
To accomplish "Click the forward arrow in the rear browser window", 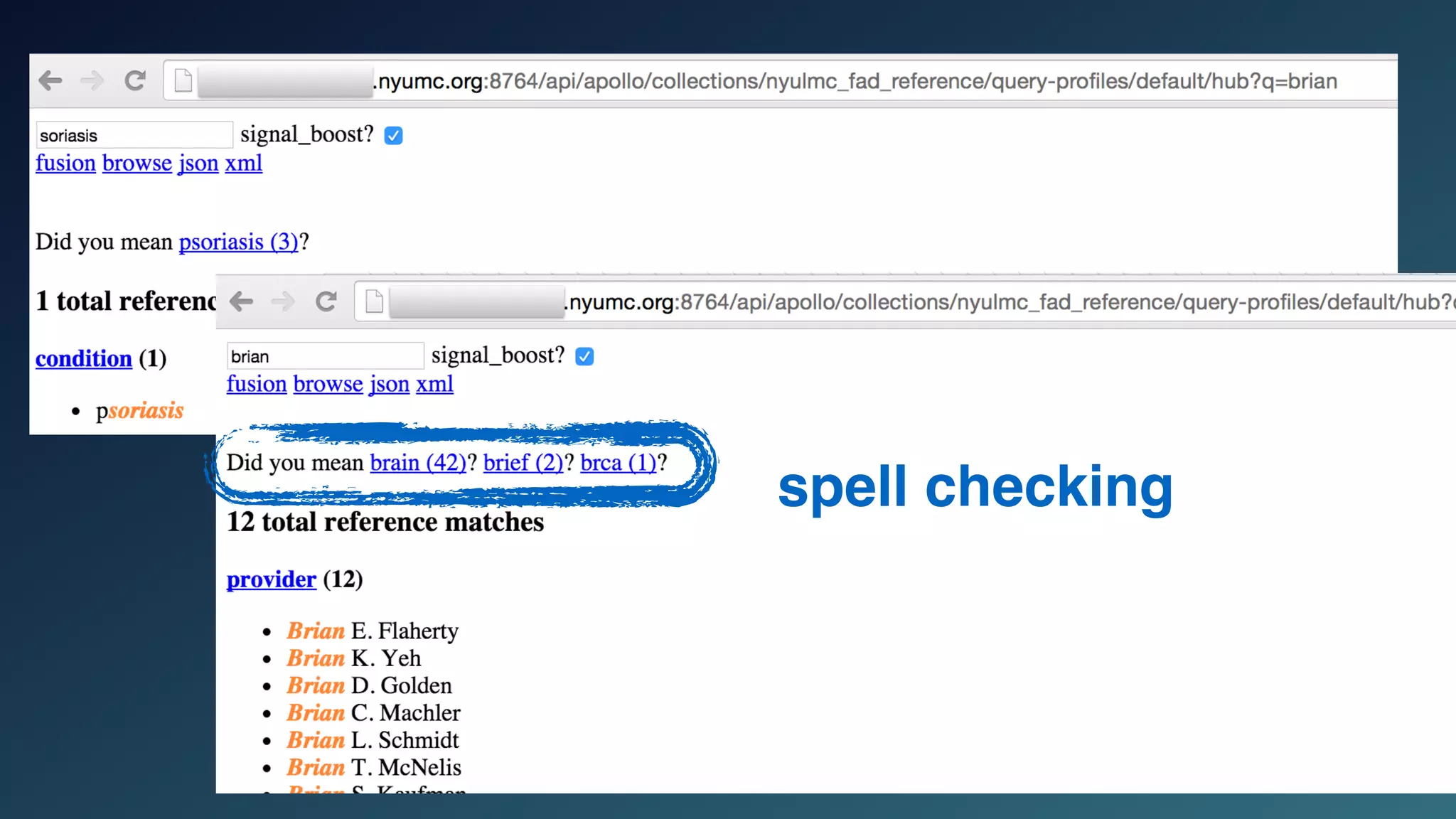I will [92, 80].
